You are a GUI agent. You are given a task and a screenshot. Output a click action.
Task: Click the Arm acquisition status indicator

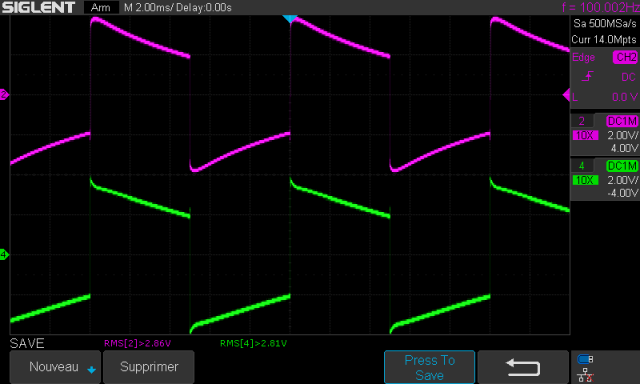(x=101, y=7)
